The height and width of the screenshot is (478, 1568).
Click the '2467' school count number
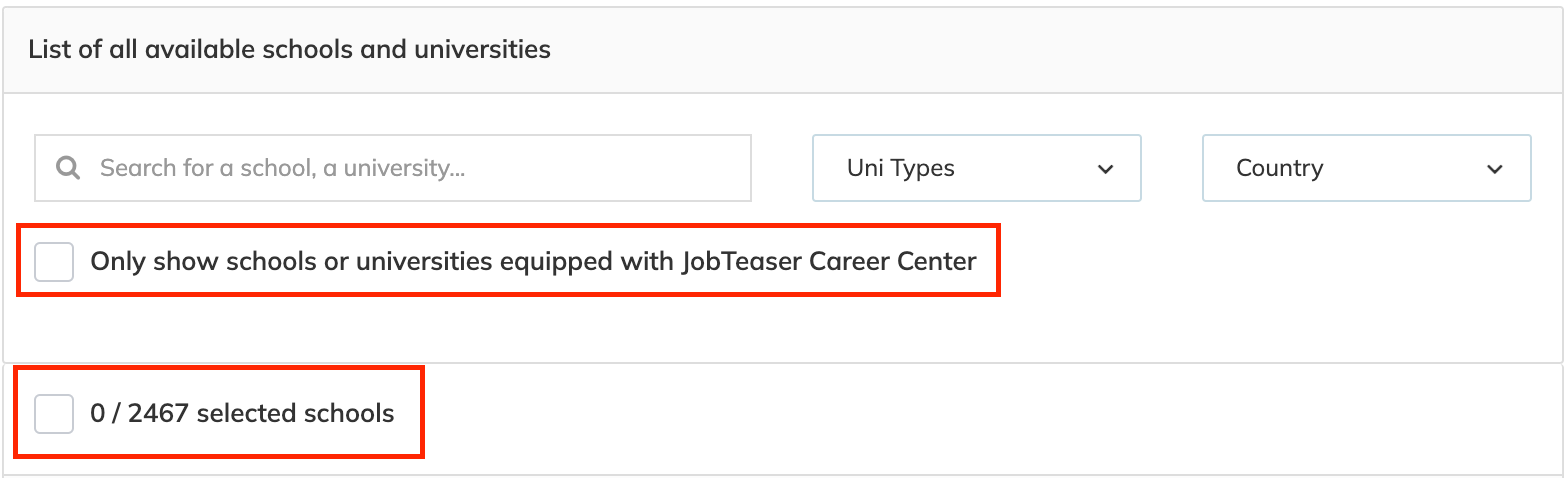coord(159,413)
